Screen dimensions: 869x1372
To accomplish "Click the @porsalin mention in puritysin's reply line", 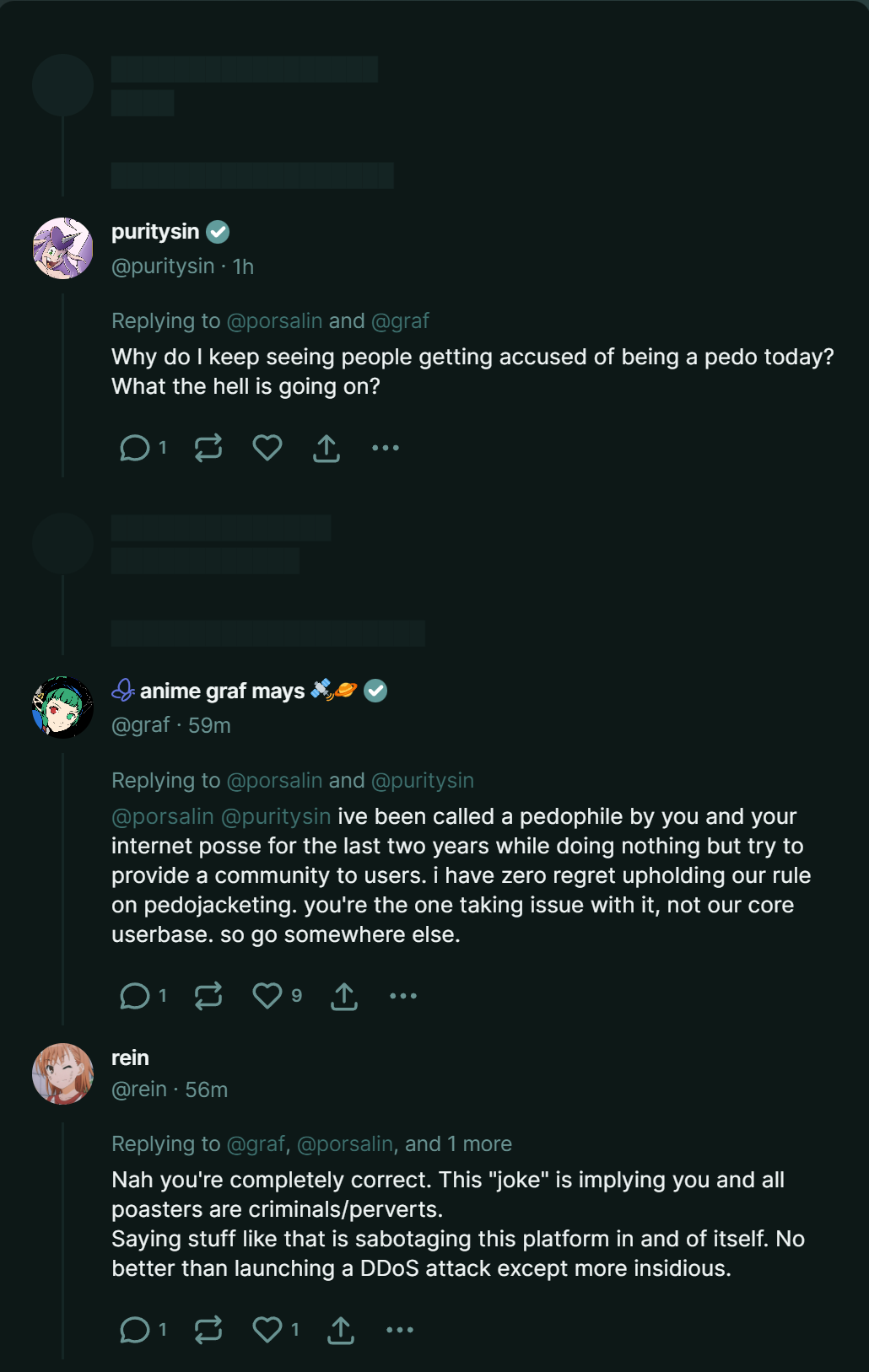I will point(274,321).
